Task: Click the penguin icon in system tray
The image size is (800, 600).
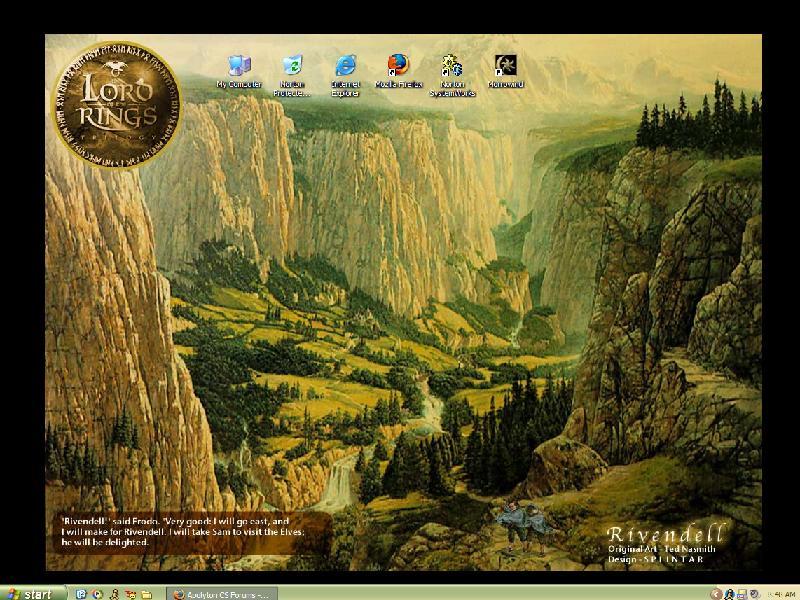Action: (729, 593)
